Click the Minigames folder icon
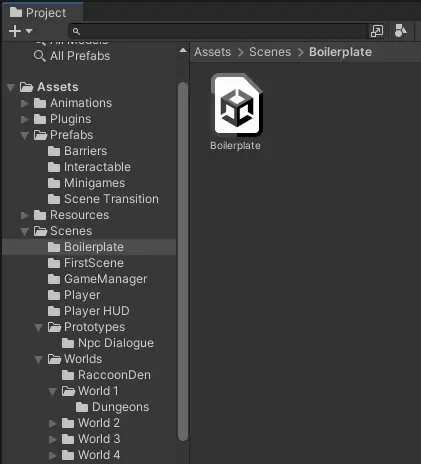Viewport: 421px width, 464px height. pos(54,183)
